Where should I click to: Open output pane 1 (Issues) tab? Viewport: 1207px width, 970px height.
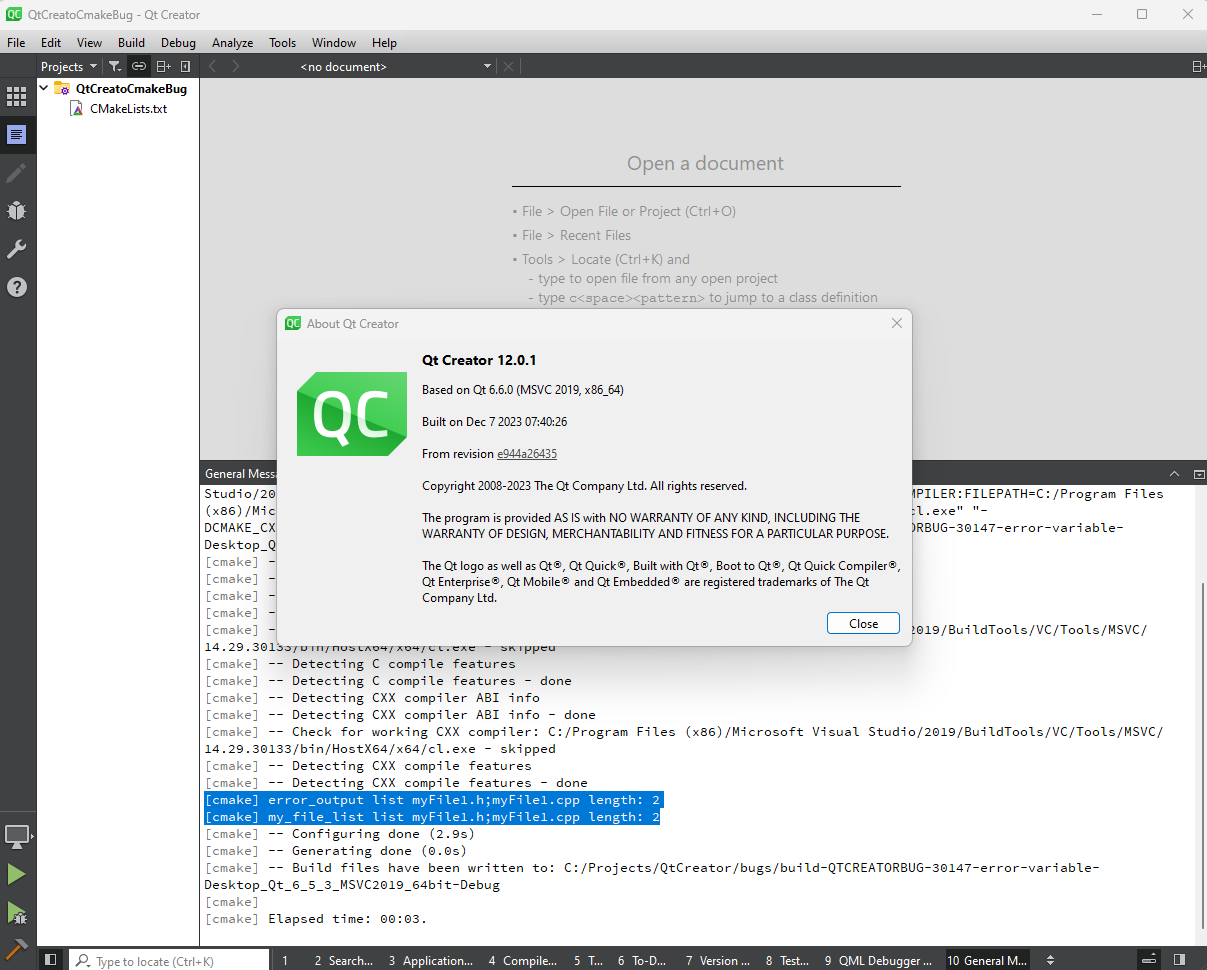[x=285, y=961]
